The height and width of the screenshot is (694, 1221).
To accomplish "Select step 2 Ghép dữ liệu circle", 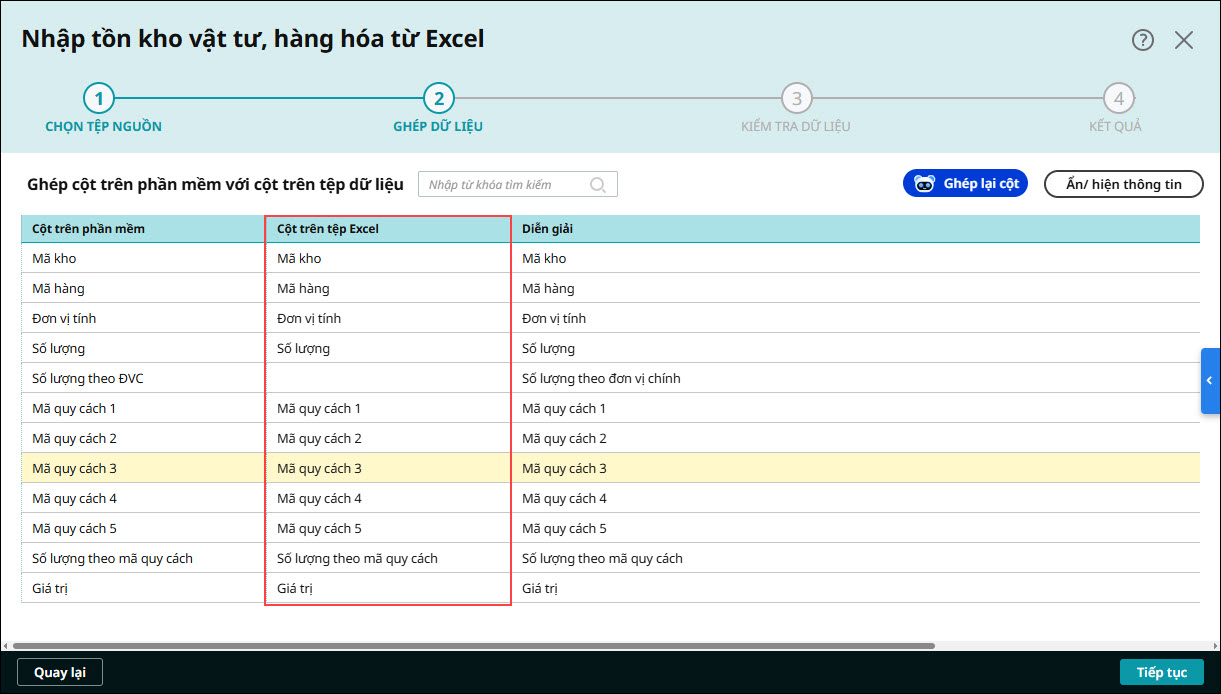I will pos(438,99).
